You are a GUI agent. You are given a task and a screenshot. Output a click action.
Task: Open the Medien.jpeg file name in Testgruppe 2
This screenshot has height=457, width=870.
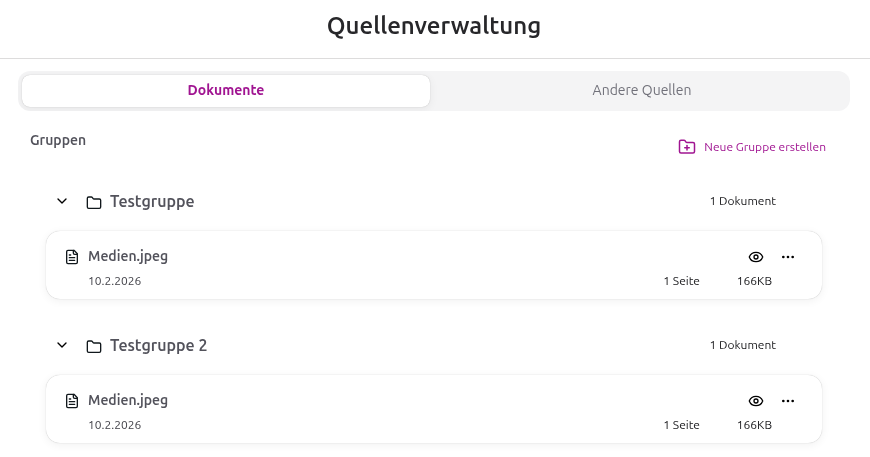point(128,400)
